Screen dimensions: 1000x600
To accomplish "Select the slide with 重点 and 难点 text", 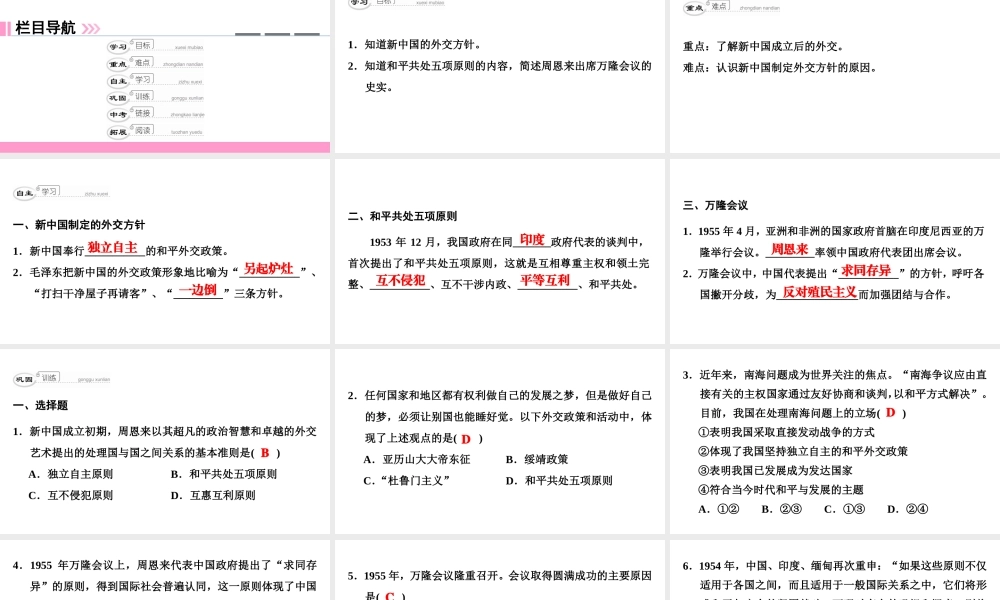I will tap(835, 77).
